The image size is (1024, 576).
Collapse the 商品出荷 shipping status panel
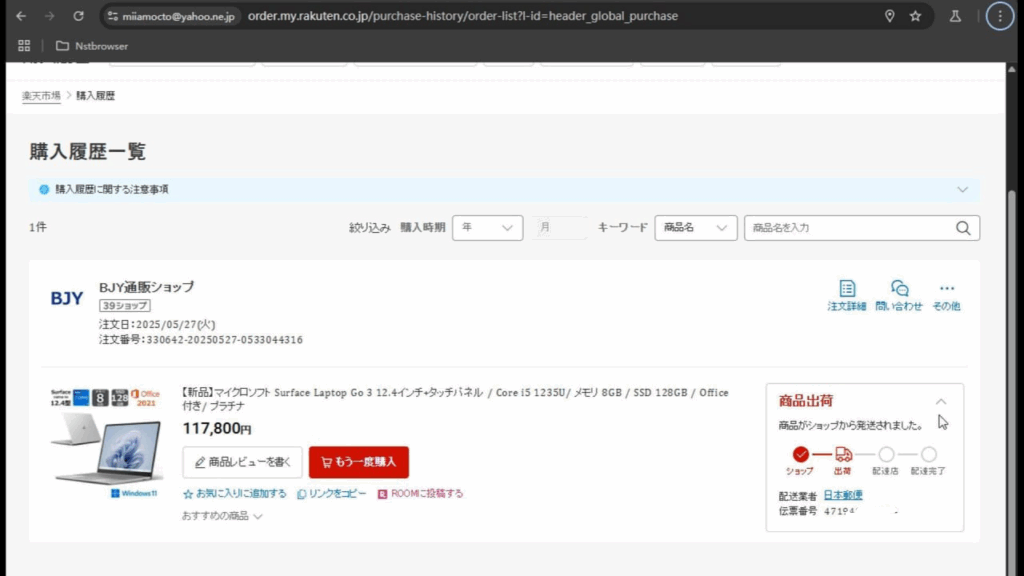(940, 401)
